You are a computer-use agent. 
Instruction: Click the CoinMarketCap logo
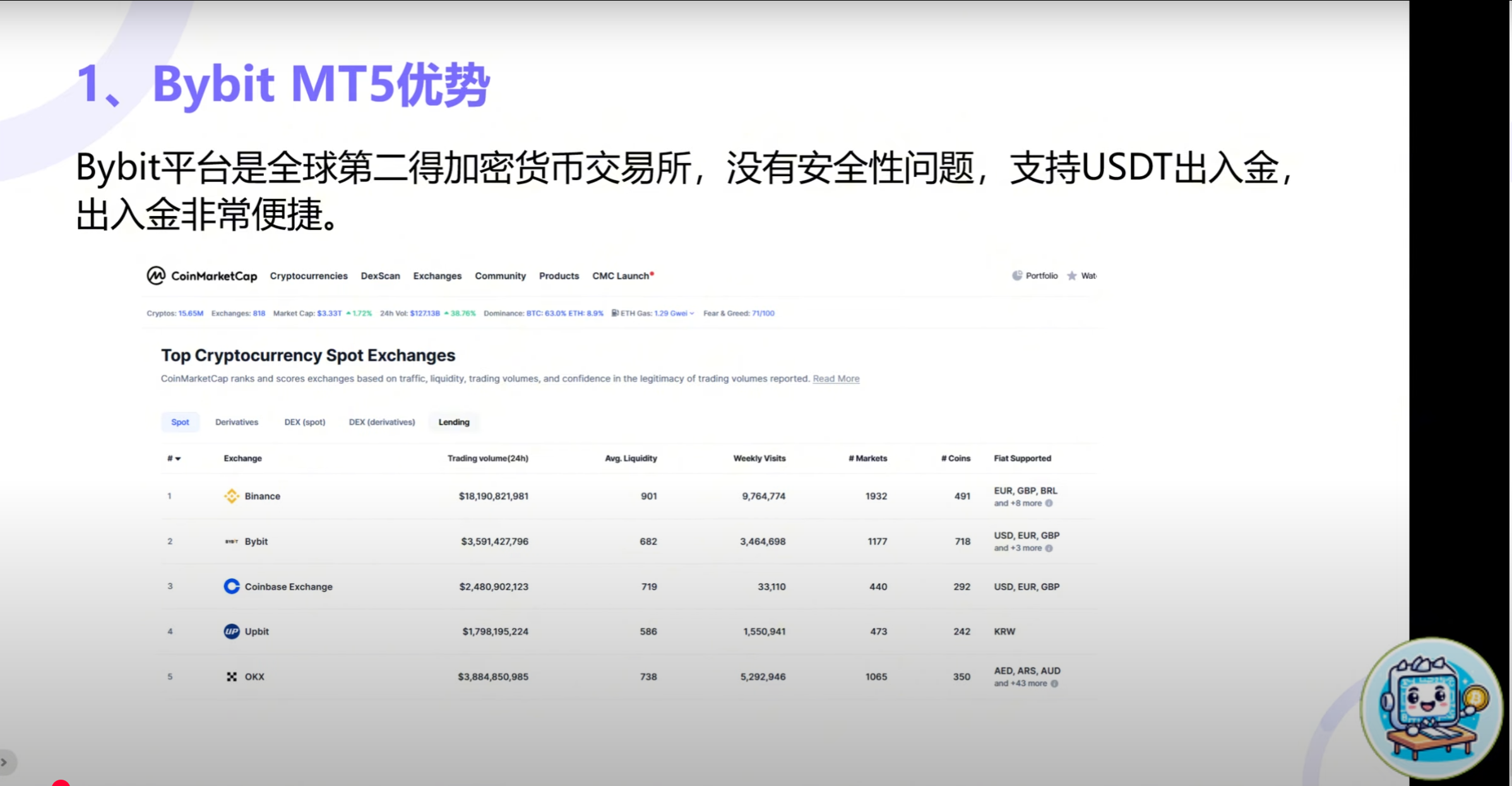coord(201,276)
